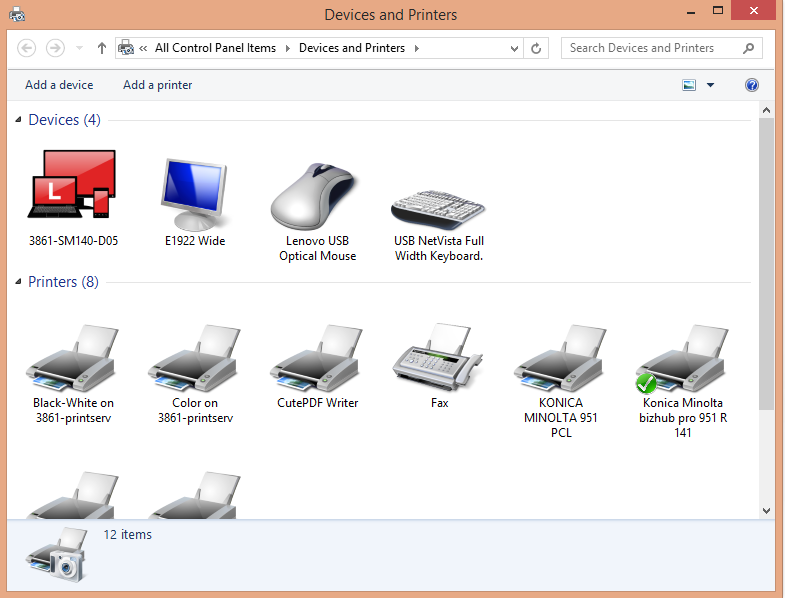Select the KONICA MINOLTA 951 PCL printer icon
This screenshot has width=785, height=598.
[560, 358]
